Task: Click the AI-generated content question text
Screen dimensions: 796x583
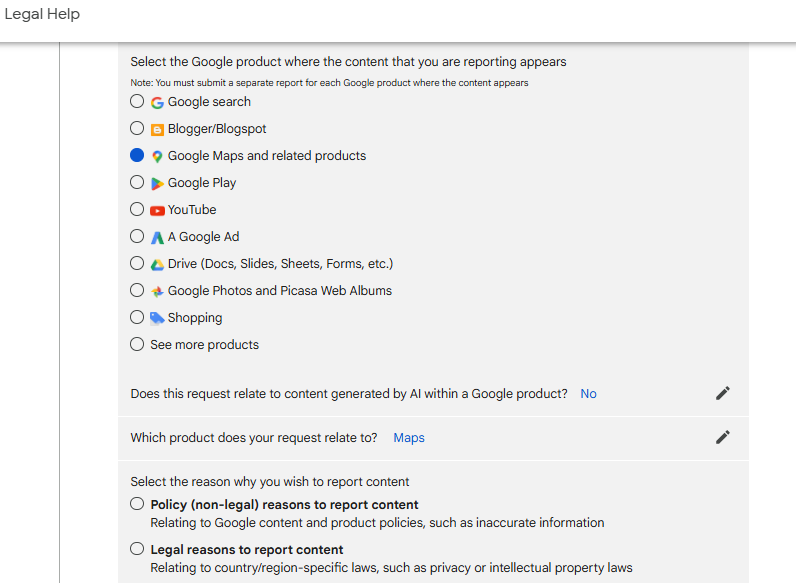Action: pos(349,394)
